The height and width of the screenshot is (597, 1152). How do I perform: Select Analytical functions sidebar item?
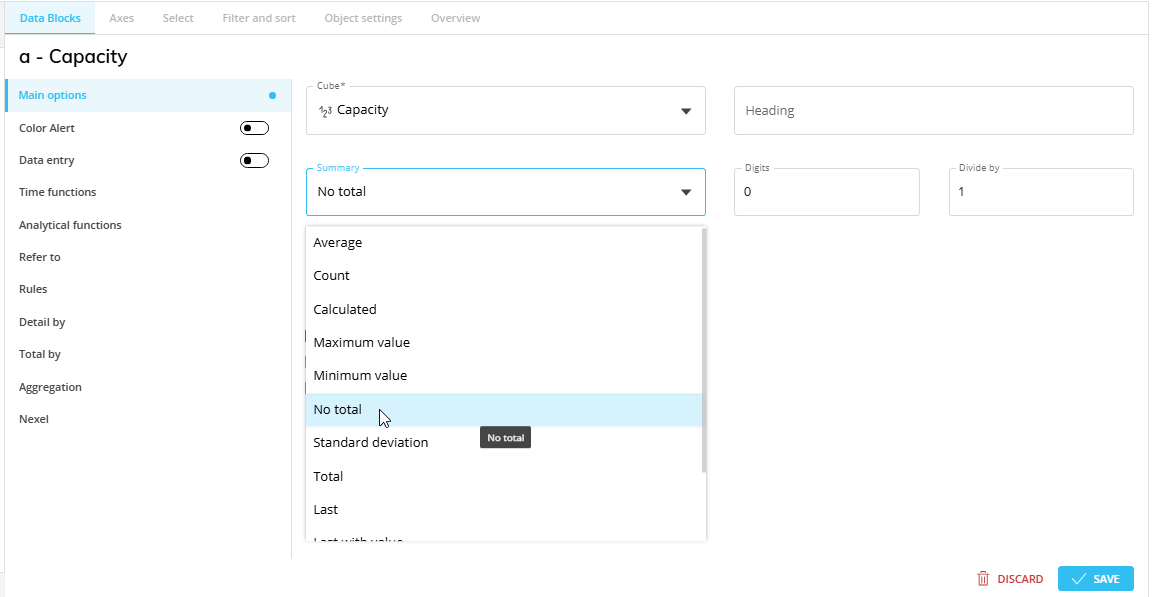pos(70,225)
